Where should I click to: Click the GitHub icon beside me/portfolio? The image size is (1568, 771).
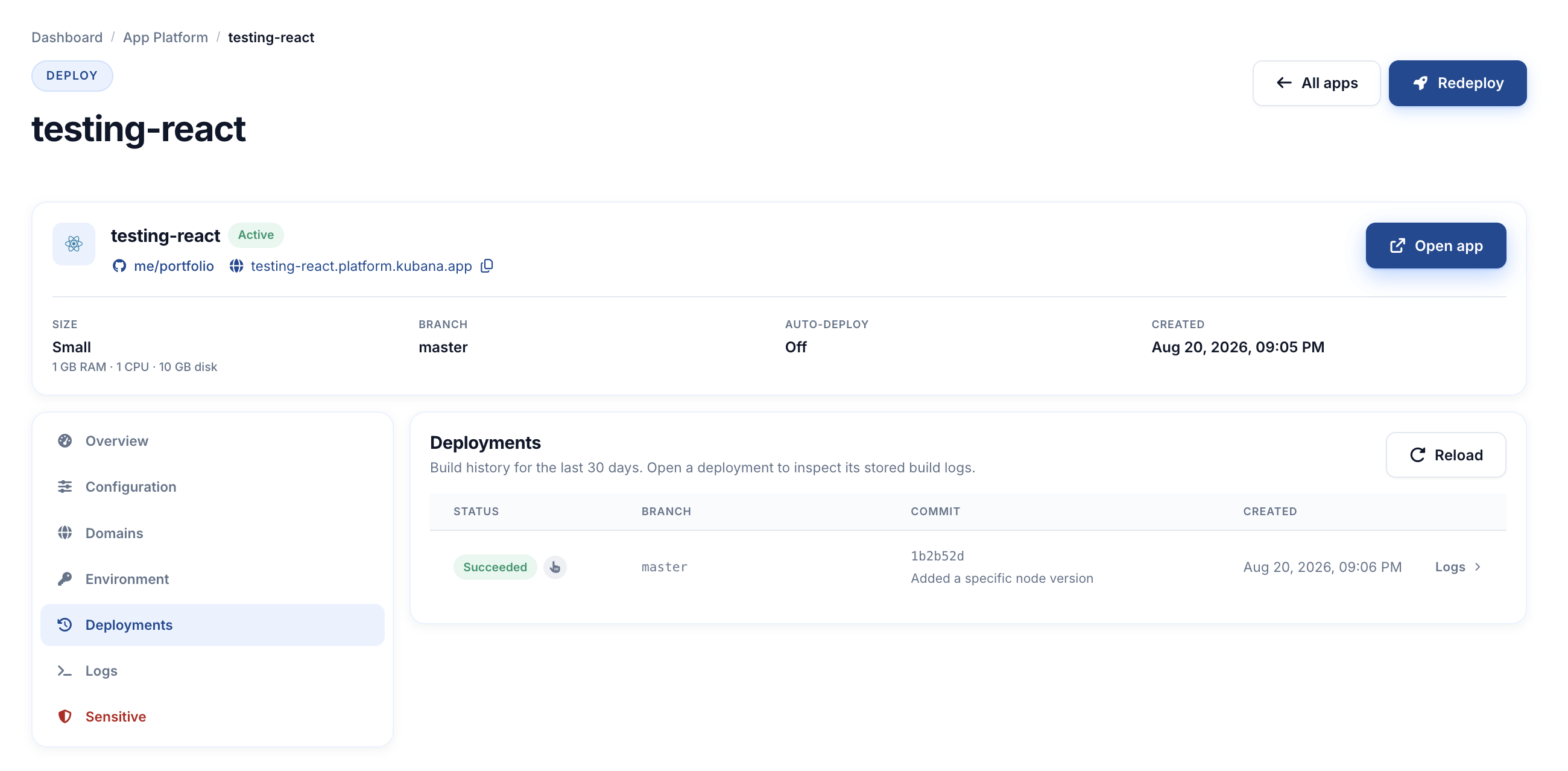click(x=119, y=266)
